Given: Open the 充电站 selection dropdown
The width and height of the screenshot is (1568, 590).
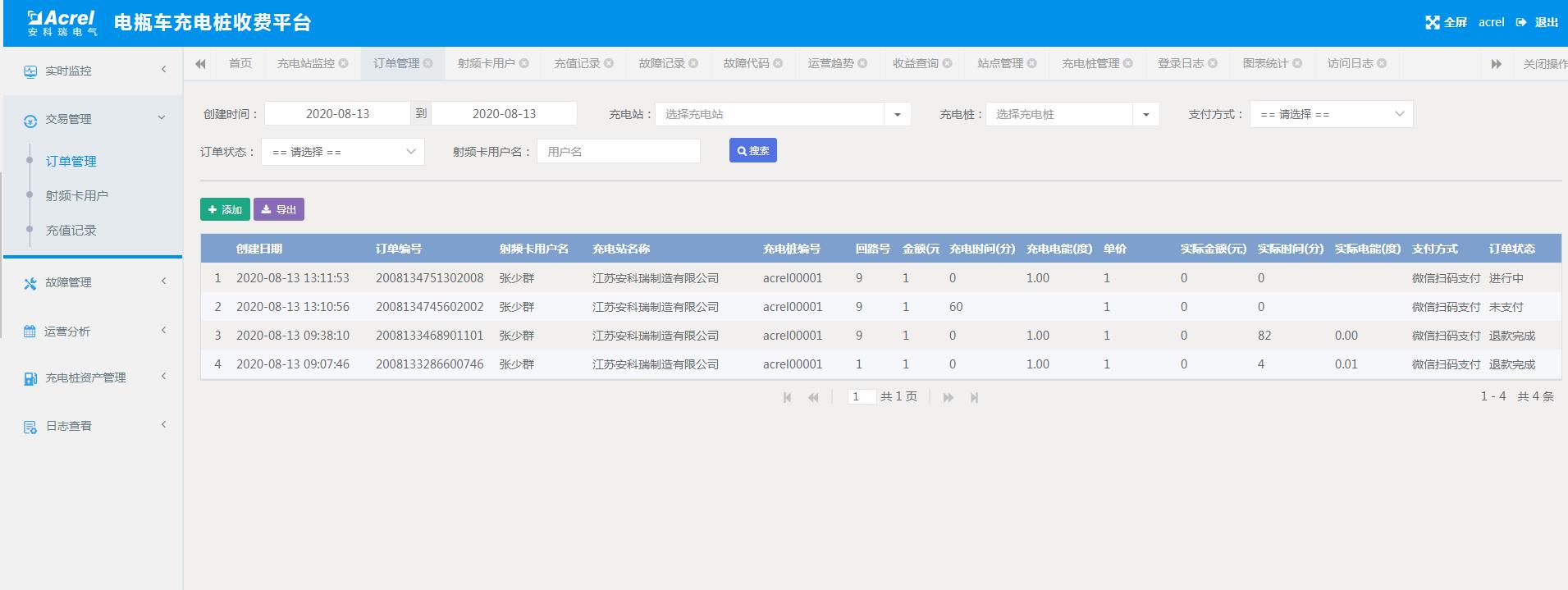Looking at the screenshot, I should click(782, 114).
